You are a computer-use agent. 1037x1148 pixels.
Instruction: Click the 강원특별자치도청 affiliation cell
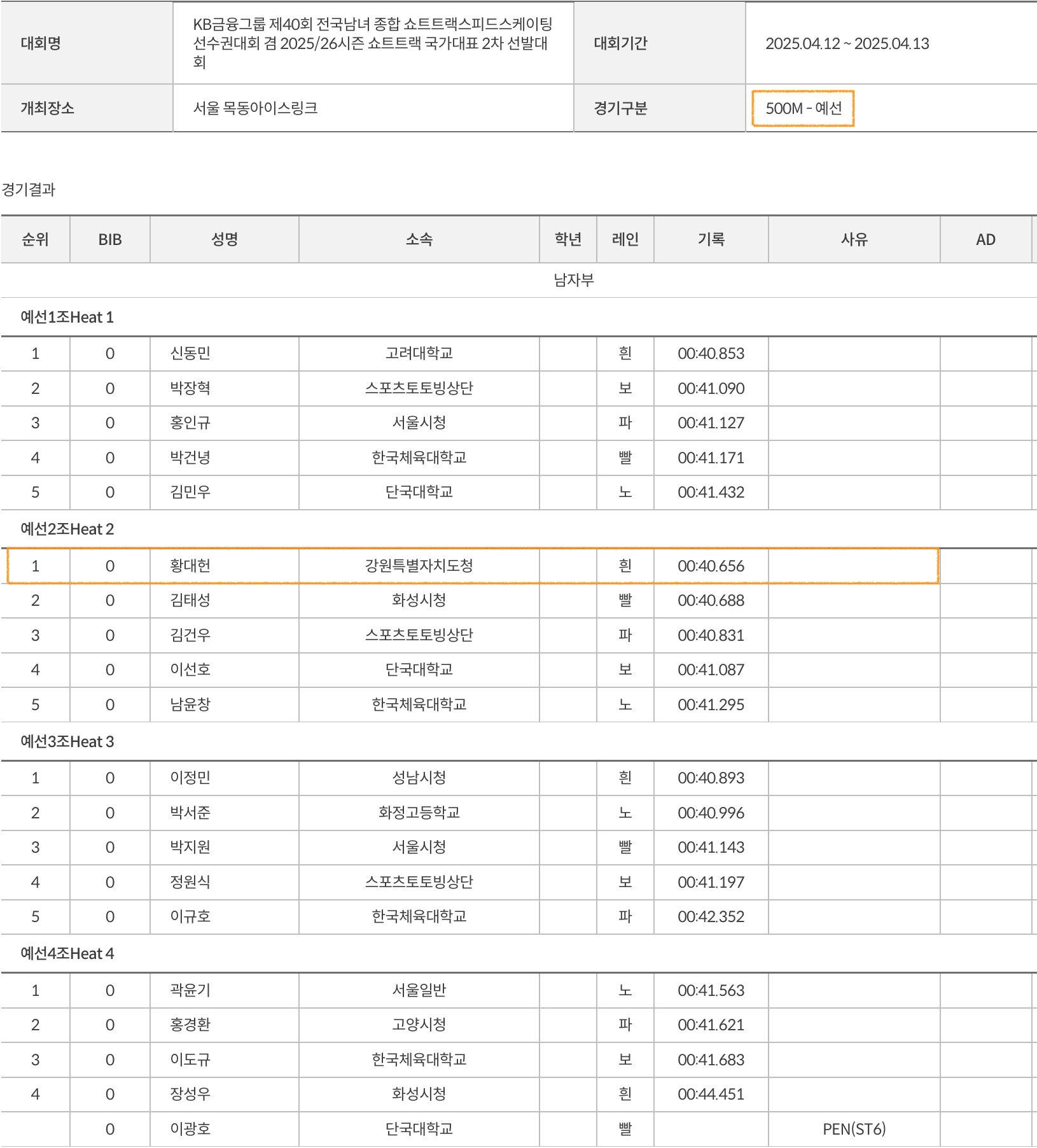tap(419, 566)
